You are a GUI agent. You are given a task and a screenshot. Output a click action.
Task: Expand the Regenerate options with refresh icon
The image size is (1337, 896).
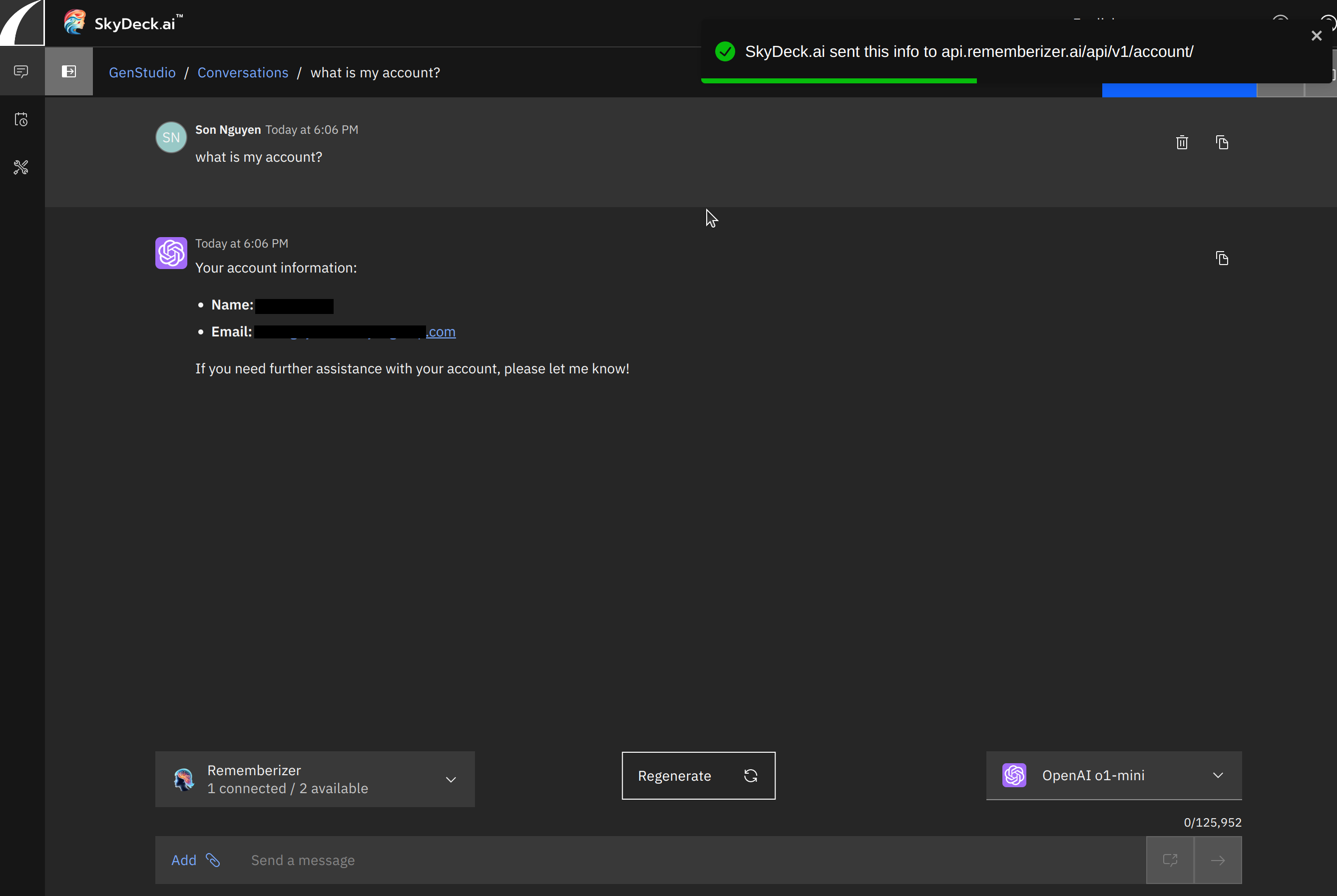coord(751,775)
